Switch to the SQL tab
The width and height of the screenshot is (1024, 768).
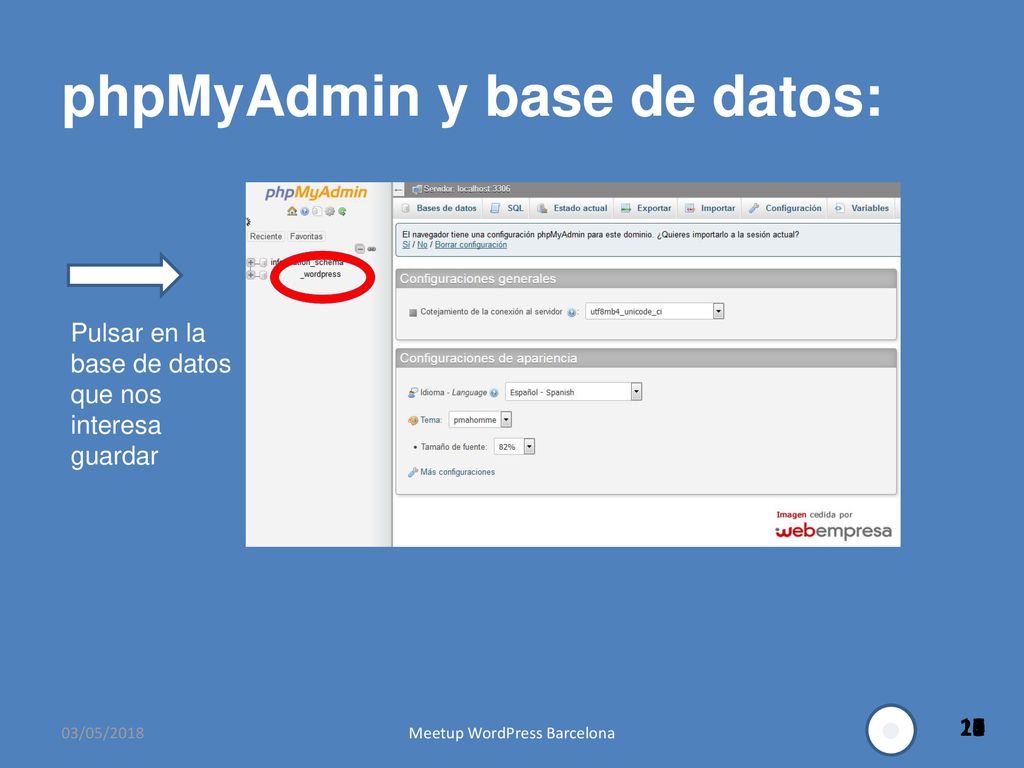[507, 208]
